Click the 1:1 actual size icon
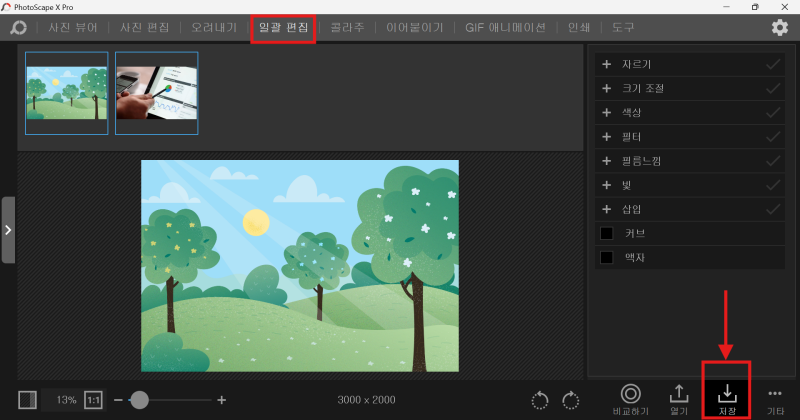800x420 pixels. point(93,400)
